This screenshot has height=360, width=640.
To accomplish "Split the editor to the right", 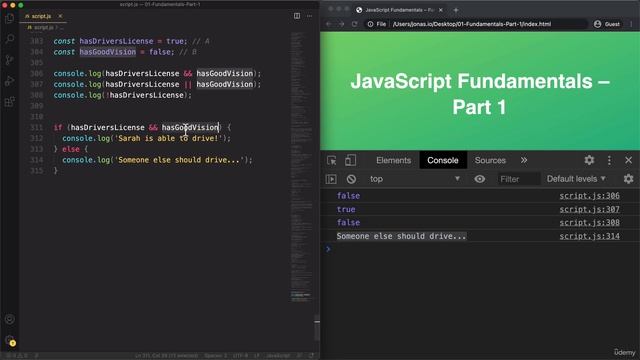I will tap(297, 16).
